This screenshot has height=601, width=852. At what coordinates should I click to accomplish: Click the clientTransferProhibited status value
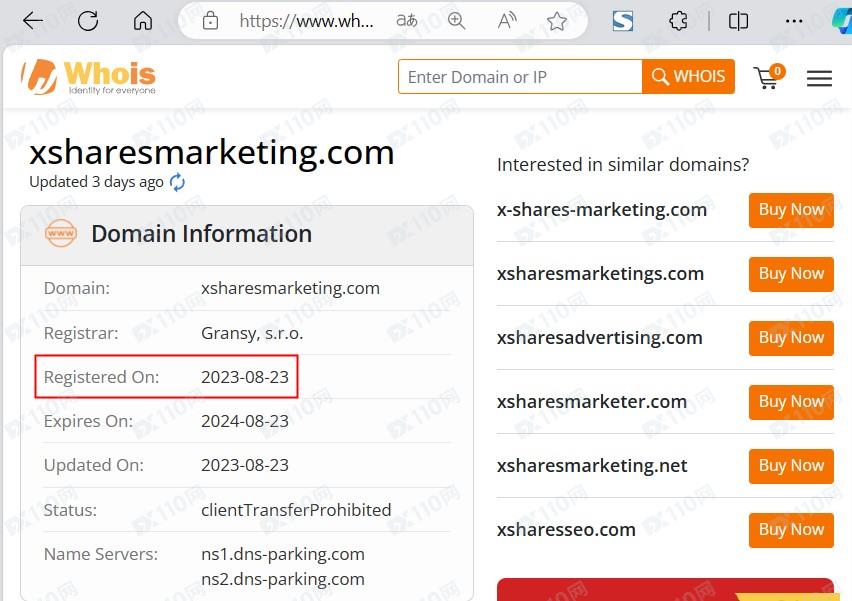296,510
